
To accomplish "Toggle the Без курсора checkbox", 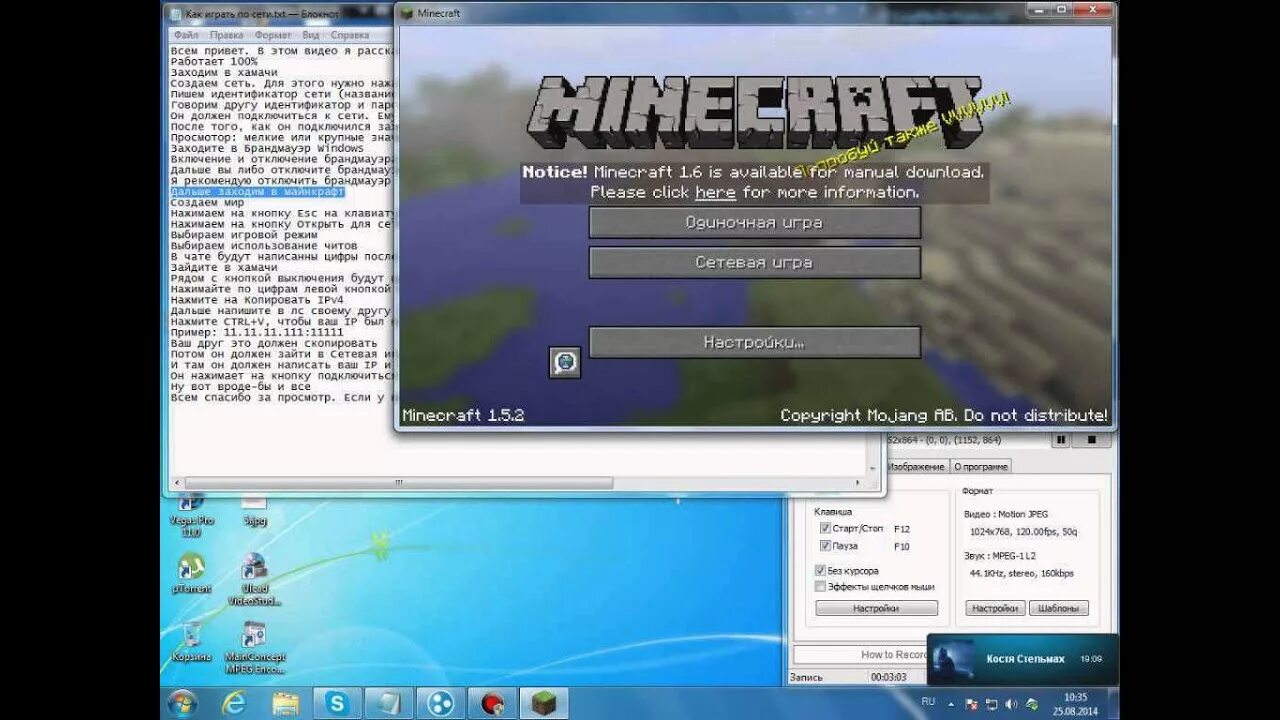I will pos(821,570).
